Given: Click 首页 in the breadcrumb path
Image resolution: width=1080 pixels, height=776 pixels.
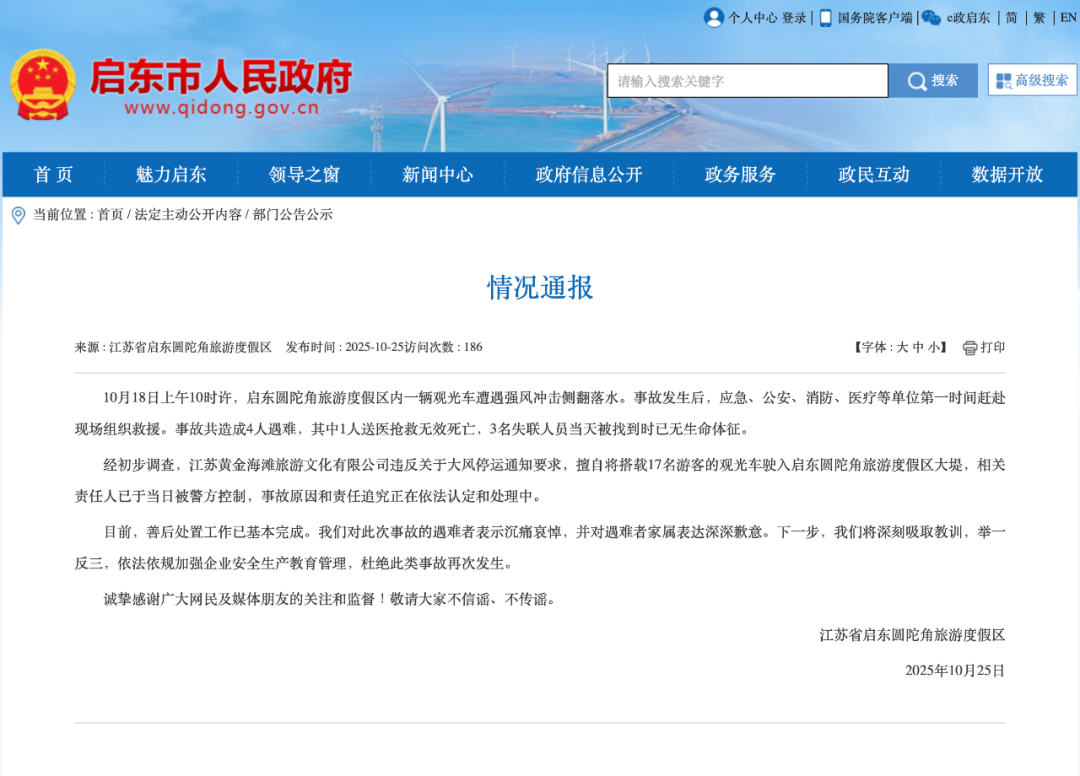Looking at the screenshot, I should [x=110, y=215].
